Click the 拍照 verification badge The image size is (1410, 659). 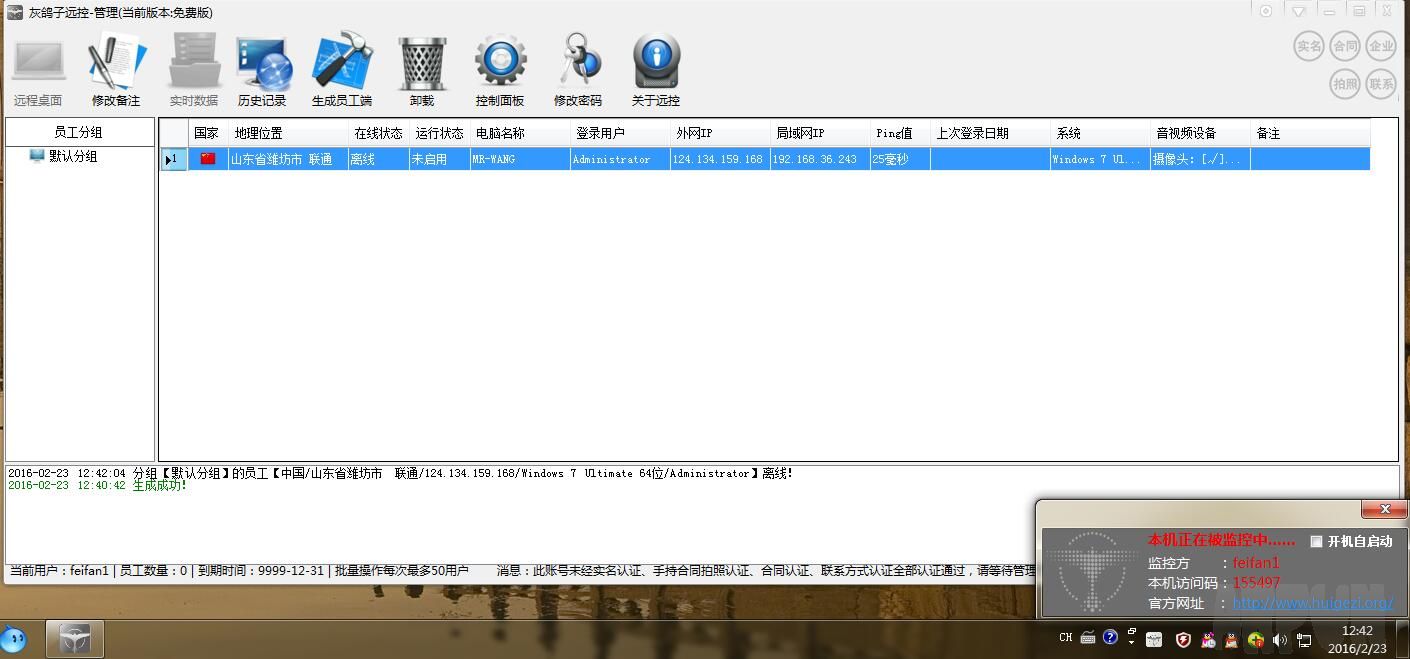coord(1345,84)
